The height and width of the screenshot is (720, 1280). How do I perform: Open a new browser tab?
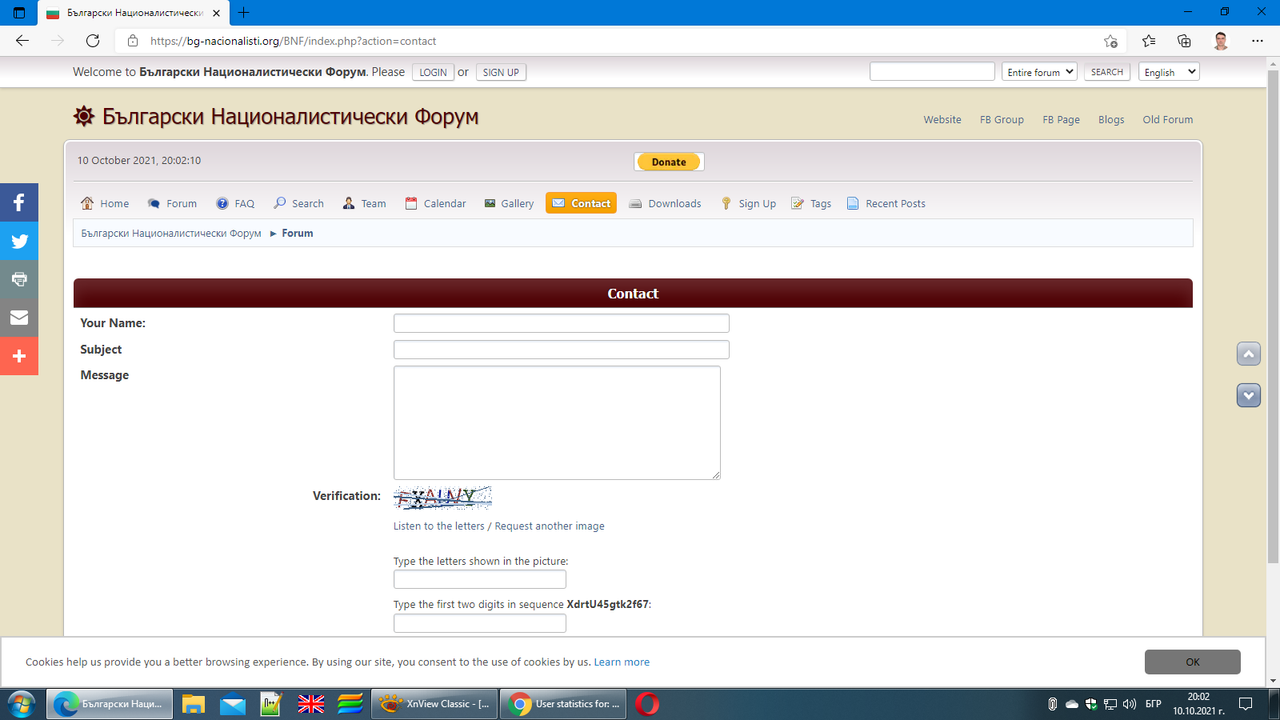pos(244,13)
